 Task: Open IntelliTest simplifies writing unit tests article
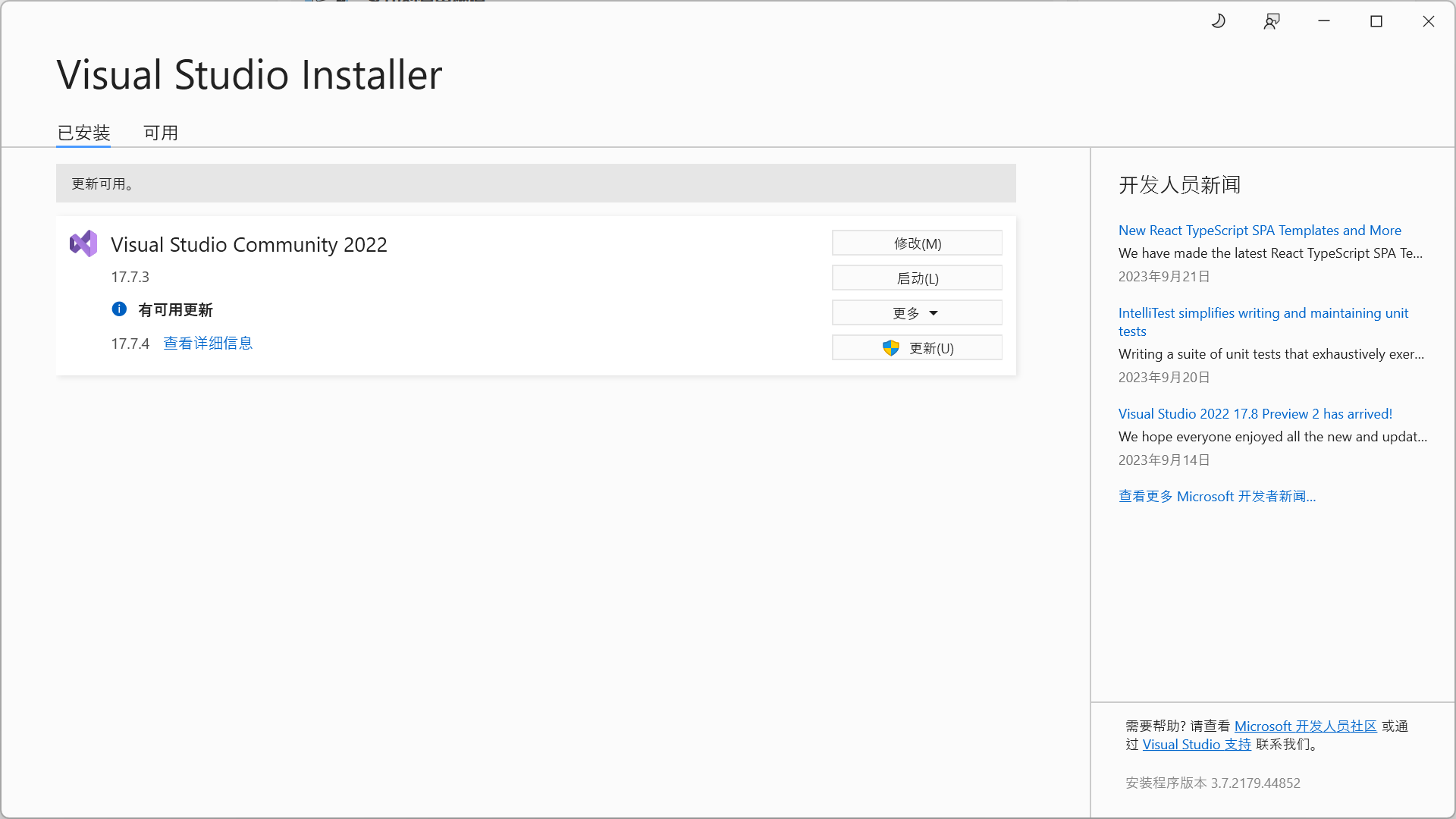pos(1263,322)
